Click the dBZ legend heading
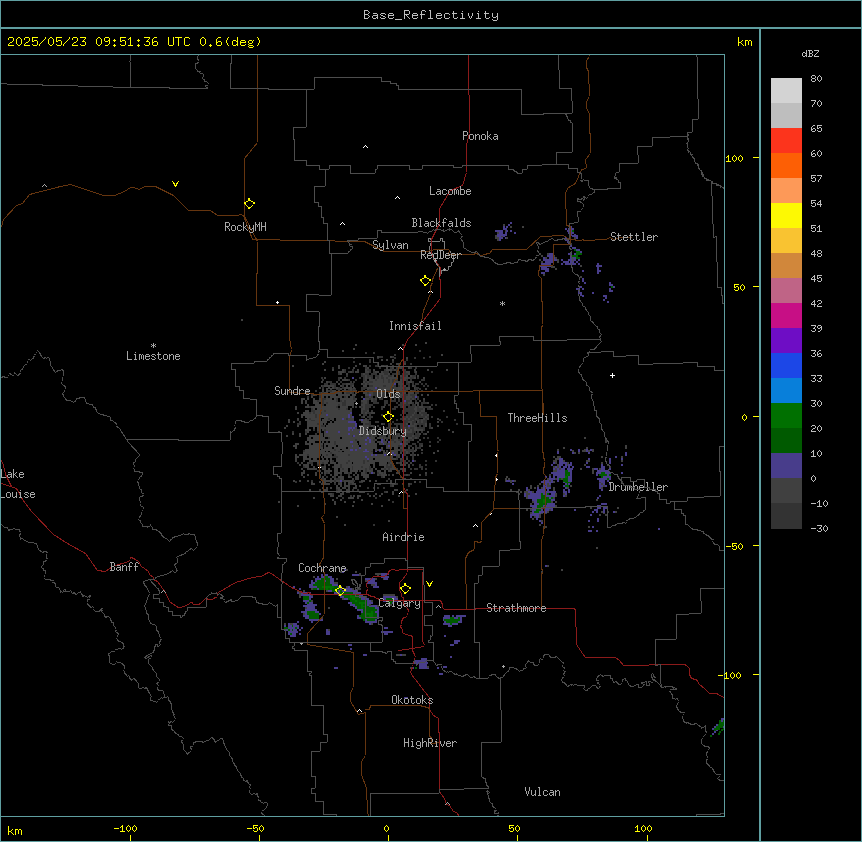 [x=810, y=54]
